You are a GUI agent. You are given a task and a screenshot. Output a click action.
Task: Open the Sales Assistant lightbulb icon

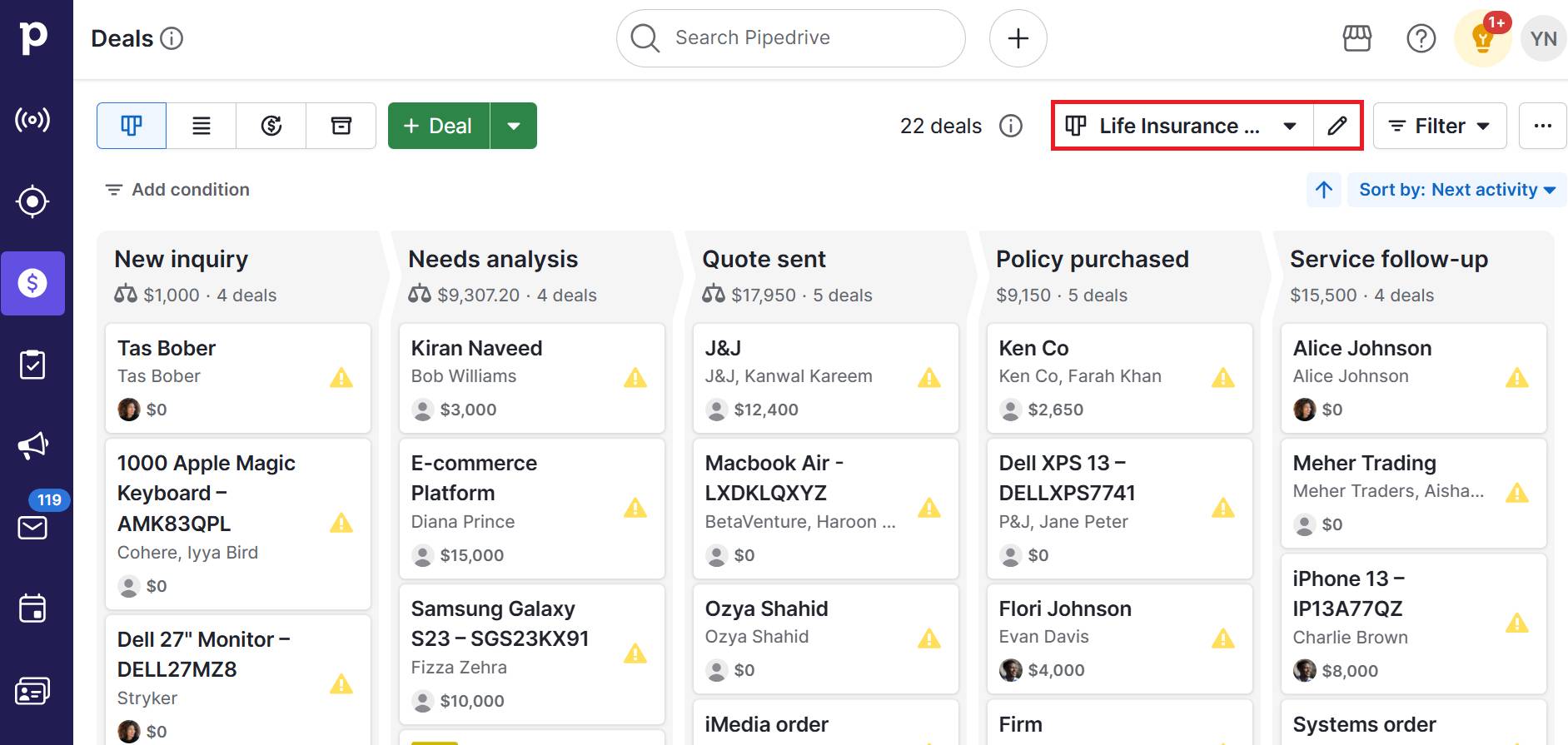[x=1482, y=38]
